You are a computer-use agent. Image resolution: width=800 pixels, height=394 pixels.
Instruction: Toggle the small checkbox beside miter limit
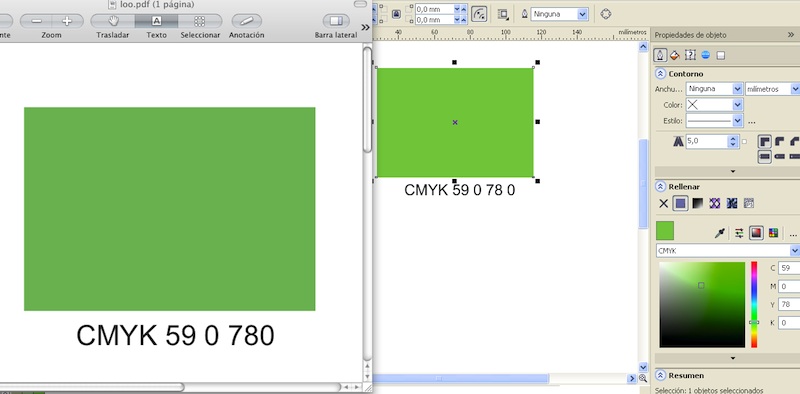coord(744,142)
